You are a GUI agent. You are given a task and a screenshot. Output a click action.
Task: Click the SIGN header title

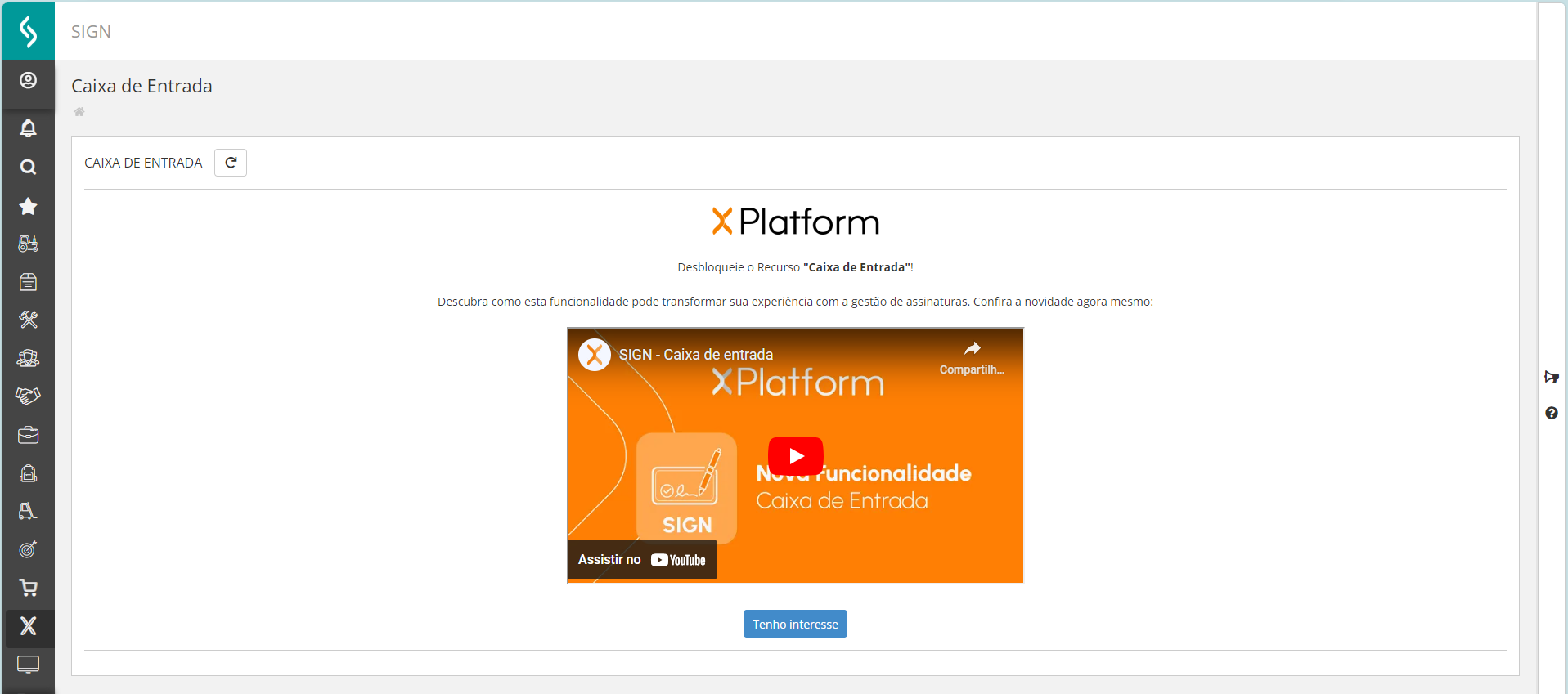(x=91, y=32)
